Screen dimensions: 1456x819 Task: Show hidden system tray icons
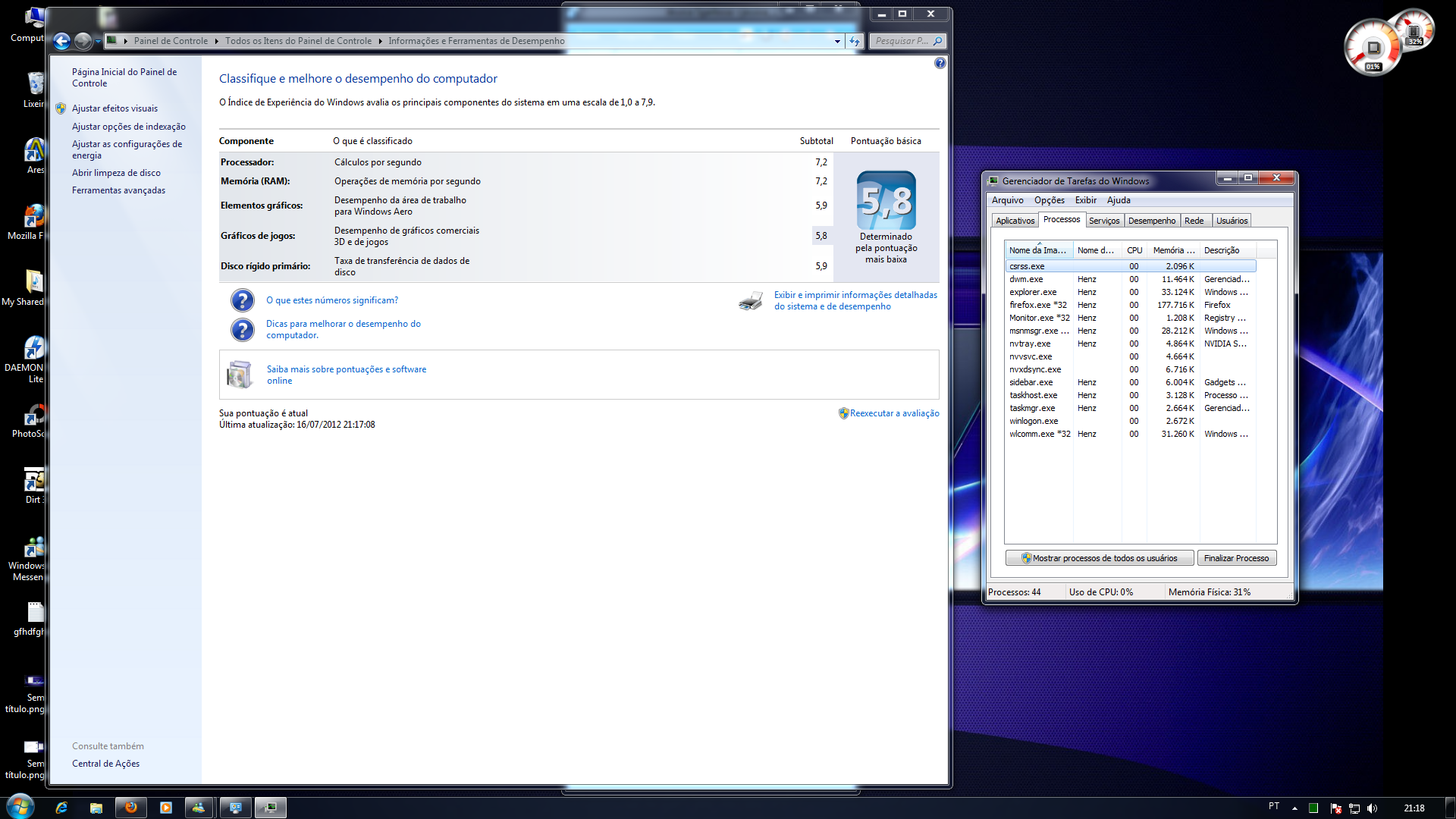tap(1294, 808)
